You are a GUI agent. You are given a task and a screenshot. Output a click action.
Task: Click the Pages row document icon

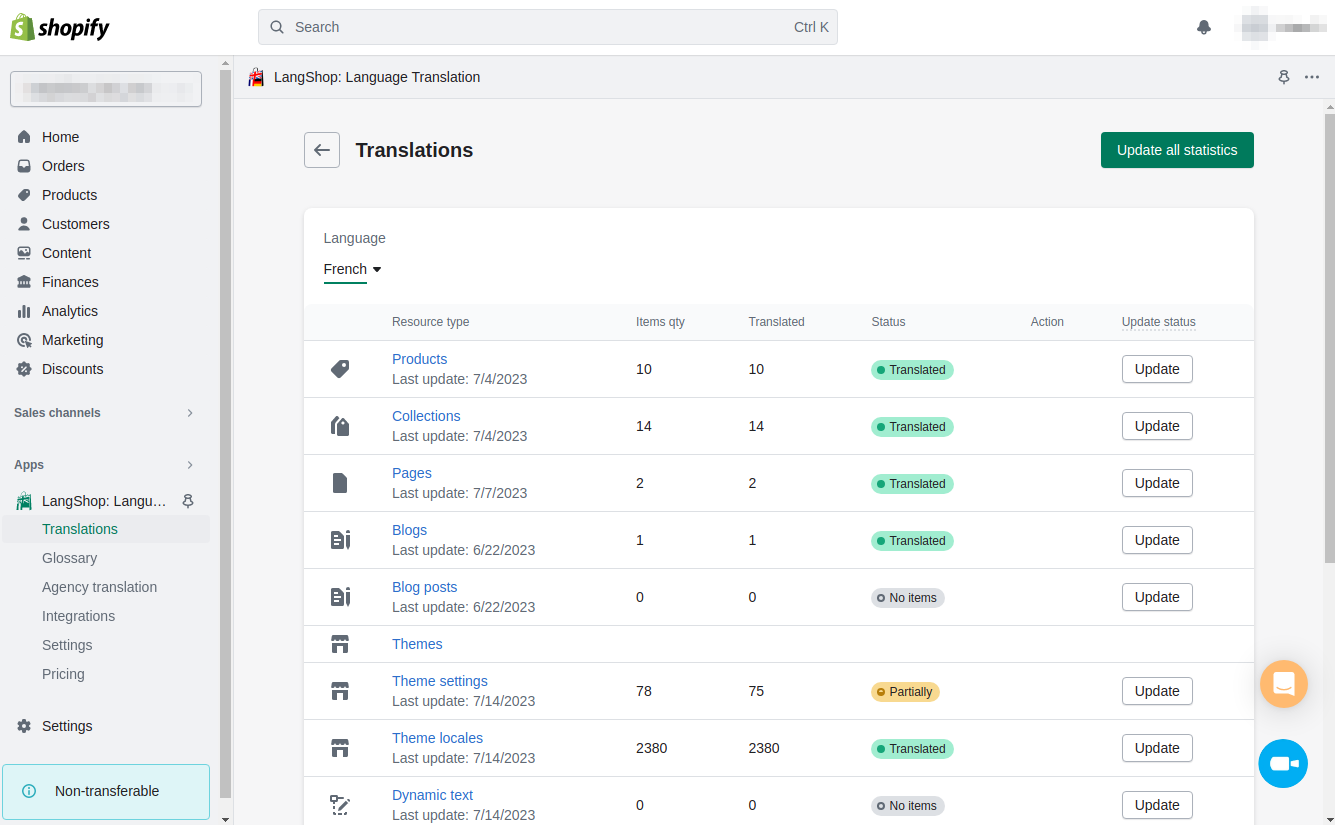[x=340, y=483]
